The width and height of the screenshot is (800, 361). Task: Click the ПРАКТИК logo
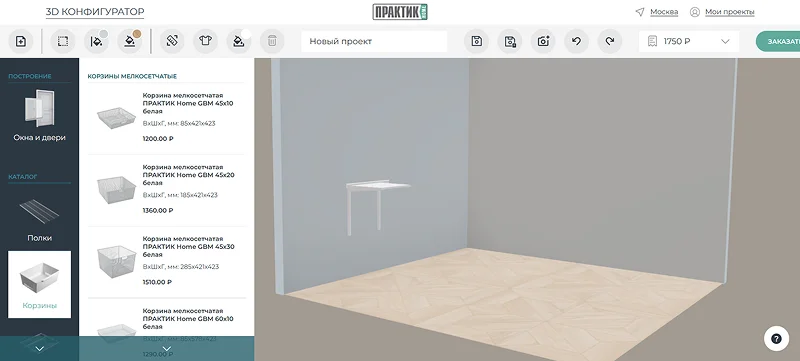coord(400,12)
